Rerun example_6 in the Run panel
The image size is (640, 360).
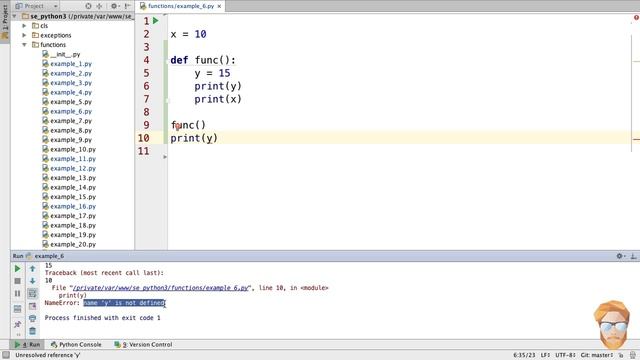click(17, 269)
